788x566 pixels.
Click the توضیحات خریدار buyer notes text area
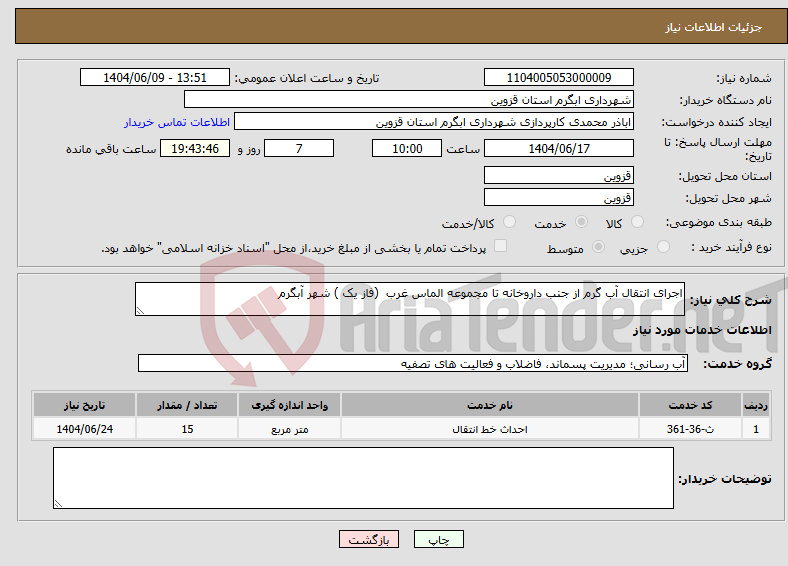click(x=363, y=478)
